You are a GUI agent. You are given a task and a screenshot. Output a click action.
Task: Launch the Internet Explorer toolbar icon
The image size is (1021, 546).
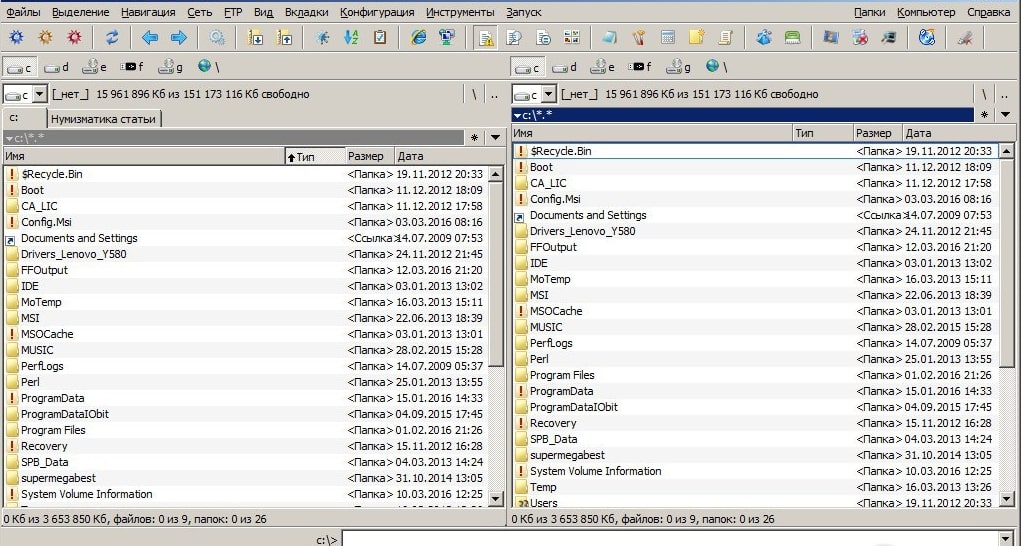[419, 38]
